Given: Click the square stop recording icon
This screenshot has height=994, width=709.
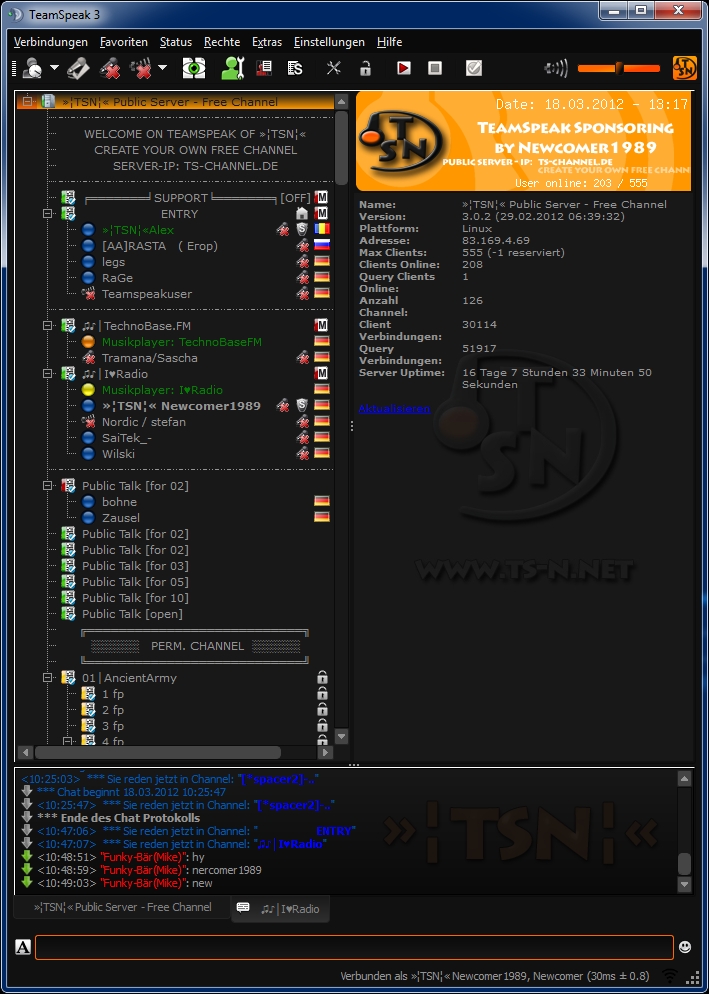Looking at the screenshot, I should [435, 68].
